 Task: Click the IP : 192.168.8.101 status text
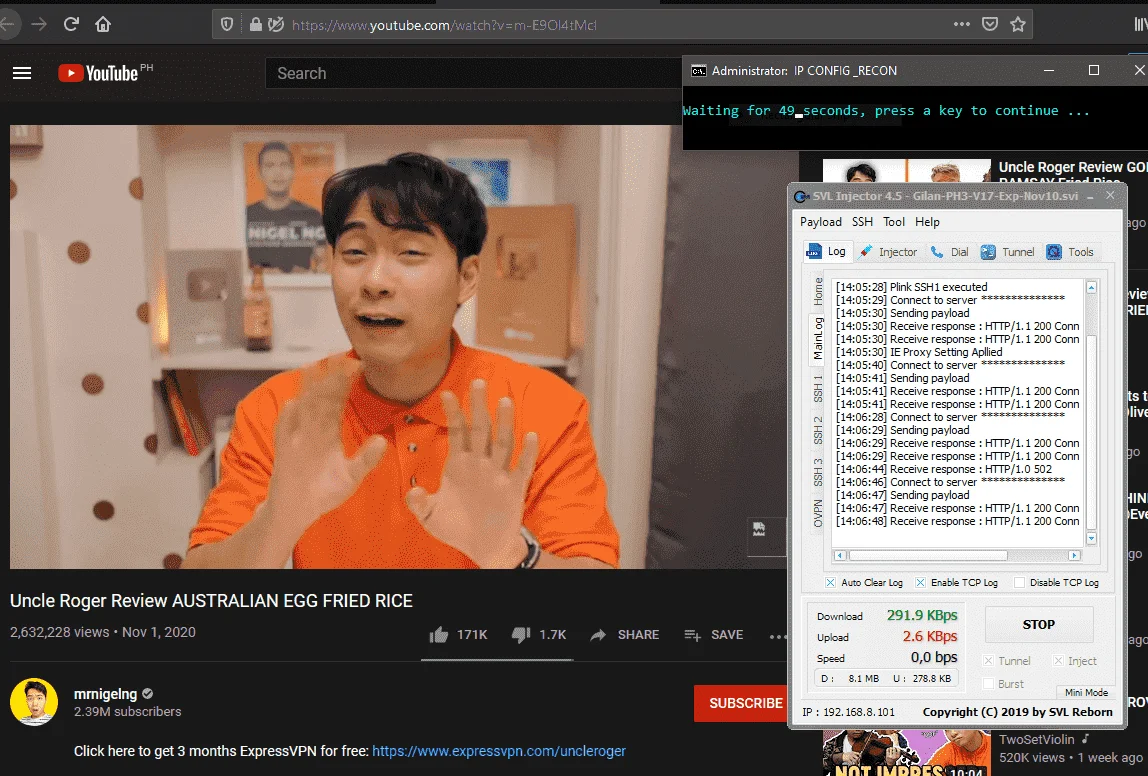point(848,712)
